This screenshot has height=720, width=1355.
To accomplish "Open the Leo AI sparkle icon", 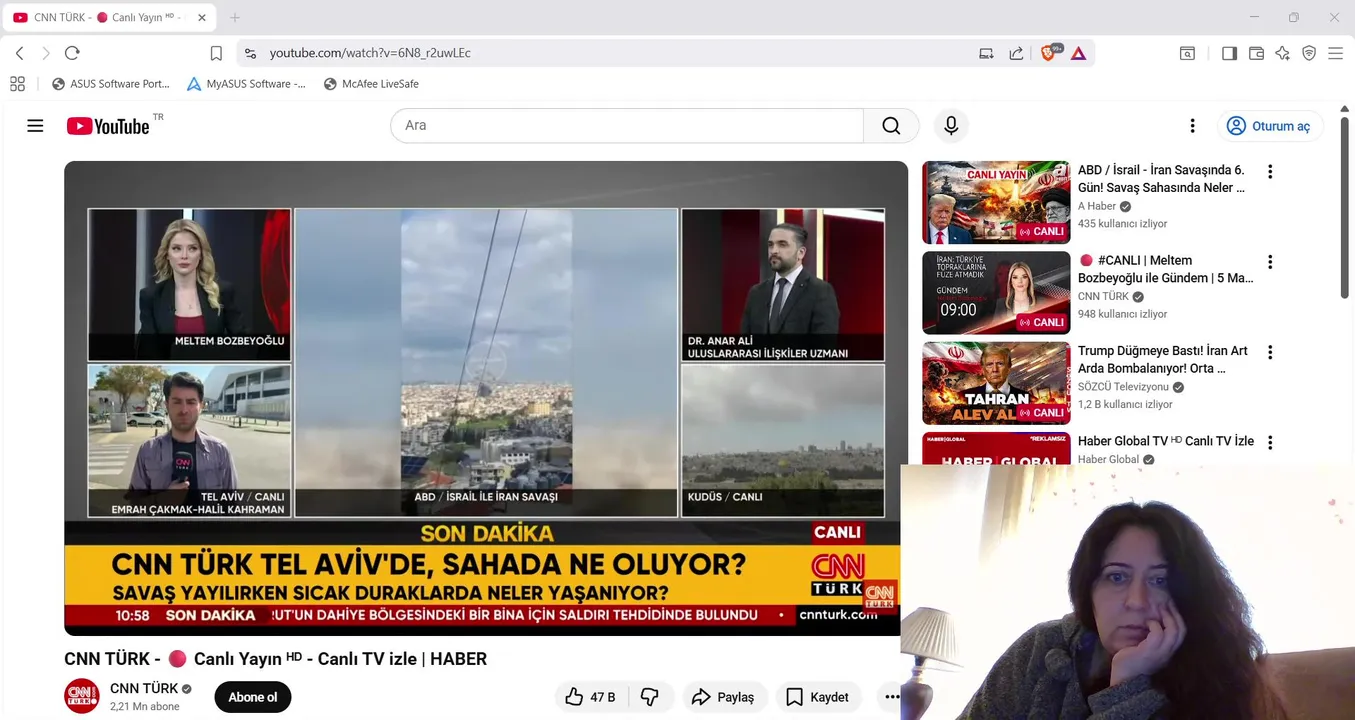I will click(1283, 53).
